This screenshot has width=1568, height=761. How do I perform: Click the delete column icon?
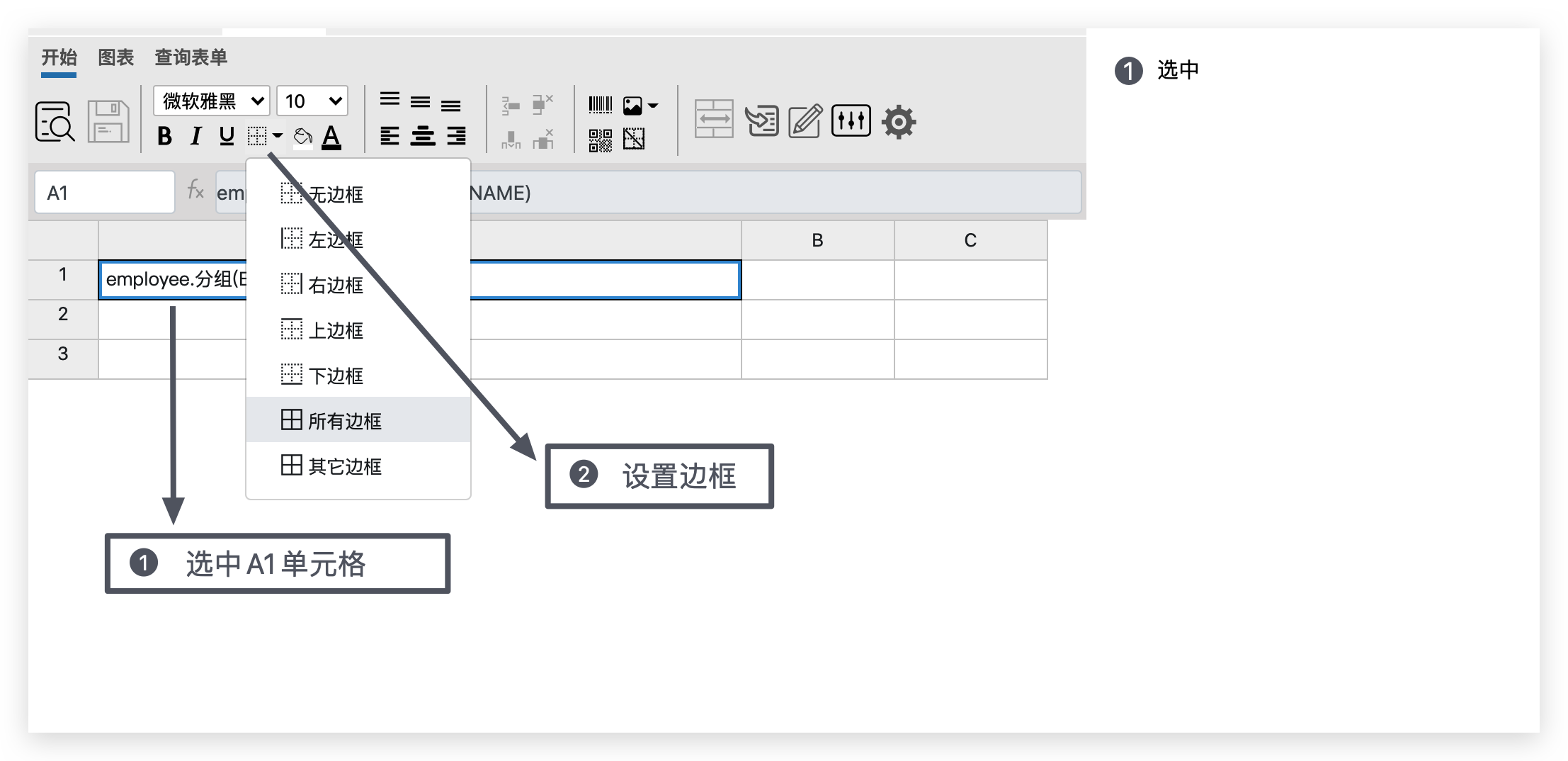point(542,139)
